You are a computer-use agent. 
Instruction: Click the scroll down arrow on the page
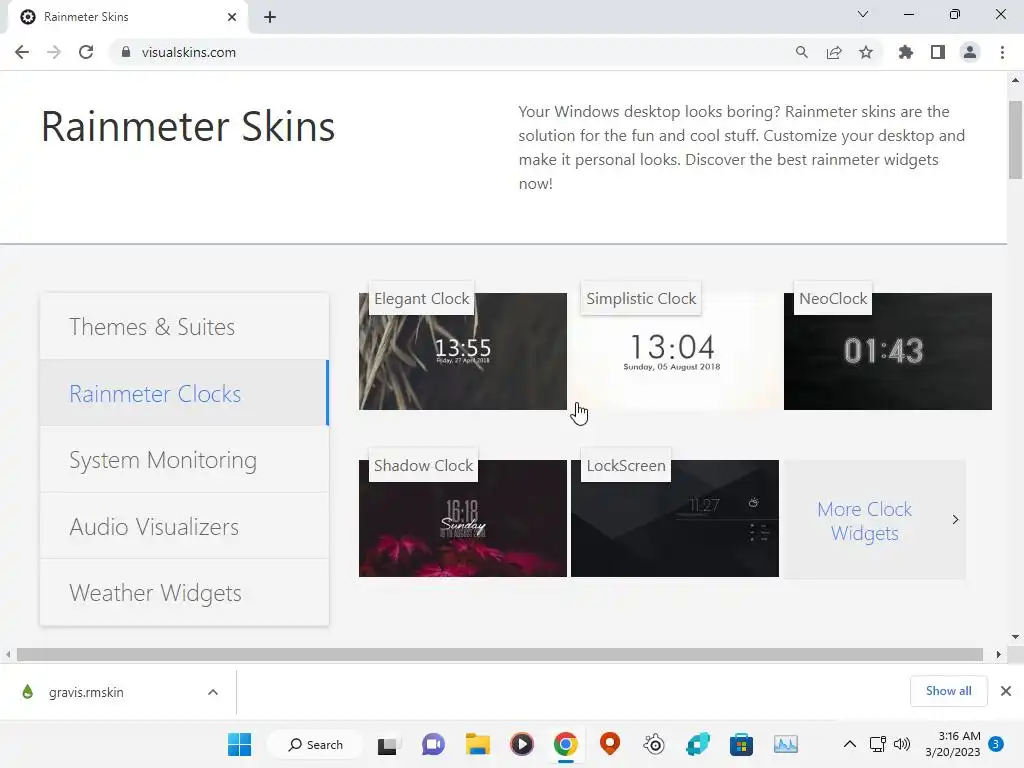(1015, 637)
